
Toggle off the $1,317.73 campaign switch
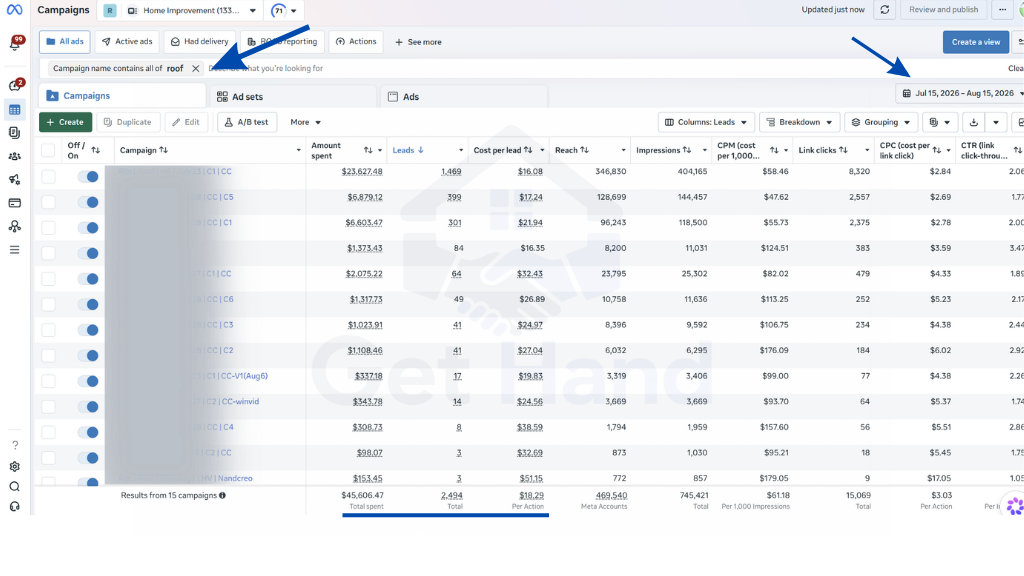click(x=88, y=304)
